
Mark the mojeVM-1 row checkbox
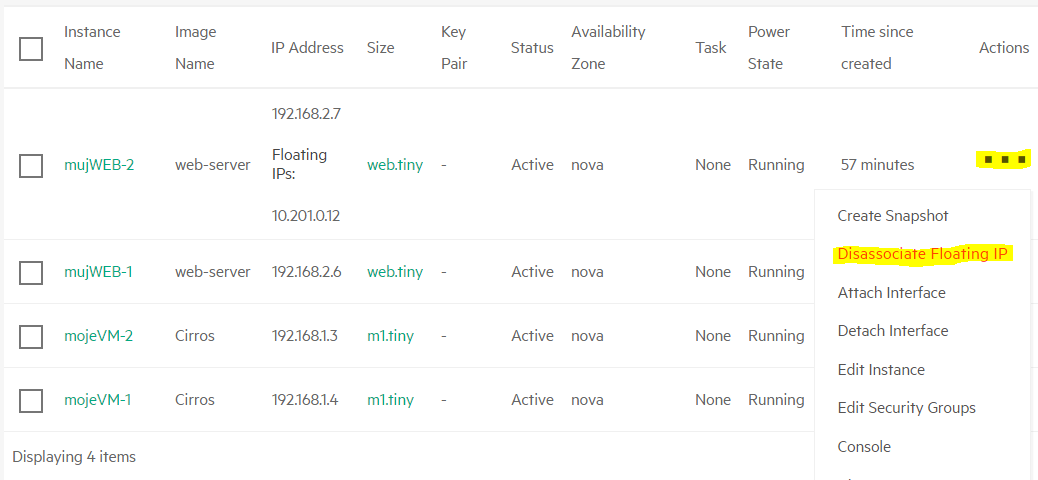point(31,401)
